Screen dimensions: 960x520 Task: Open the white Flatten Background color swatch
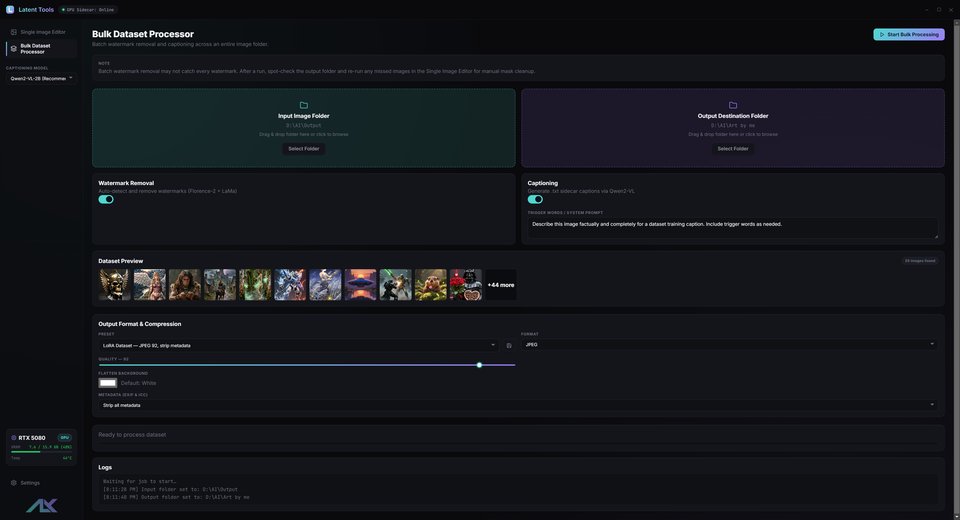pyautogui.click(x=108, y=383)
